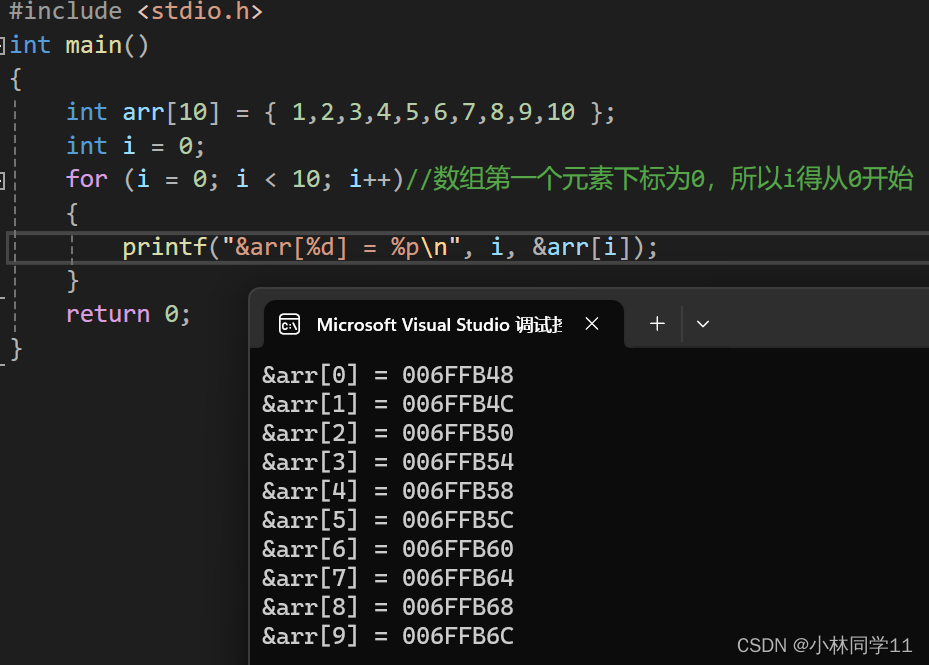Viewport: 929px width, 665px height.
Task: Click the green Chinese comment after the for loop
Action: pyautogui.click(x=659, y=179)
